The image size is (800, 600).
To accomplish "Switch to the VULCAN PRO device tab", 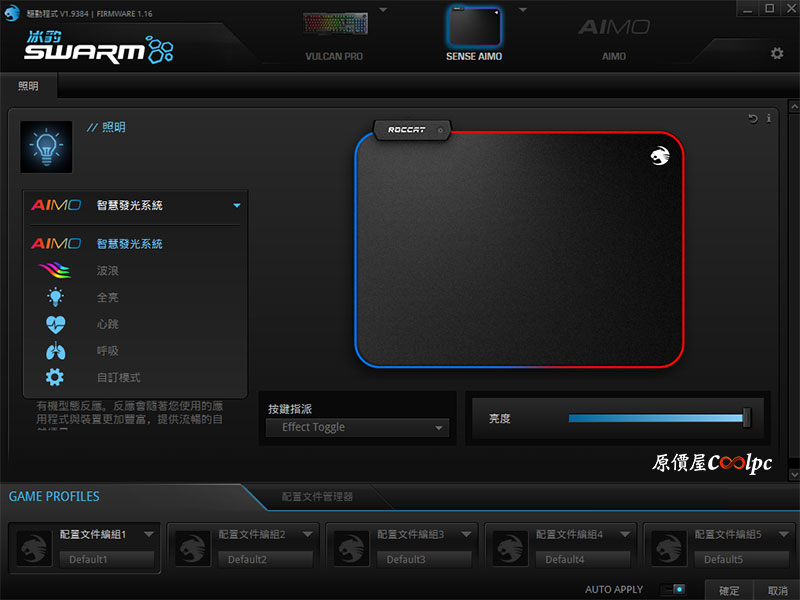I will 334,35.
